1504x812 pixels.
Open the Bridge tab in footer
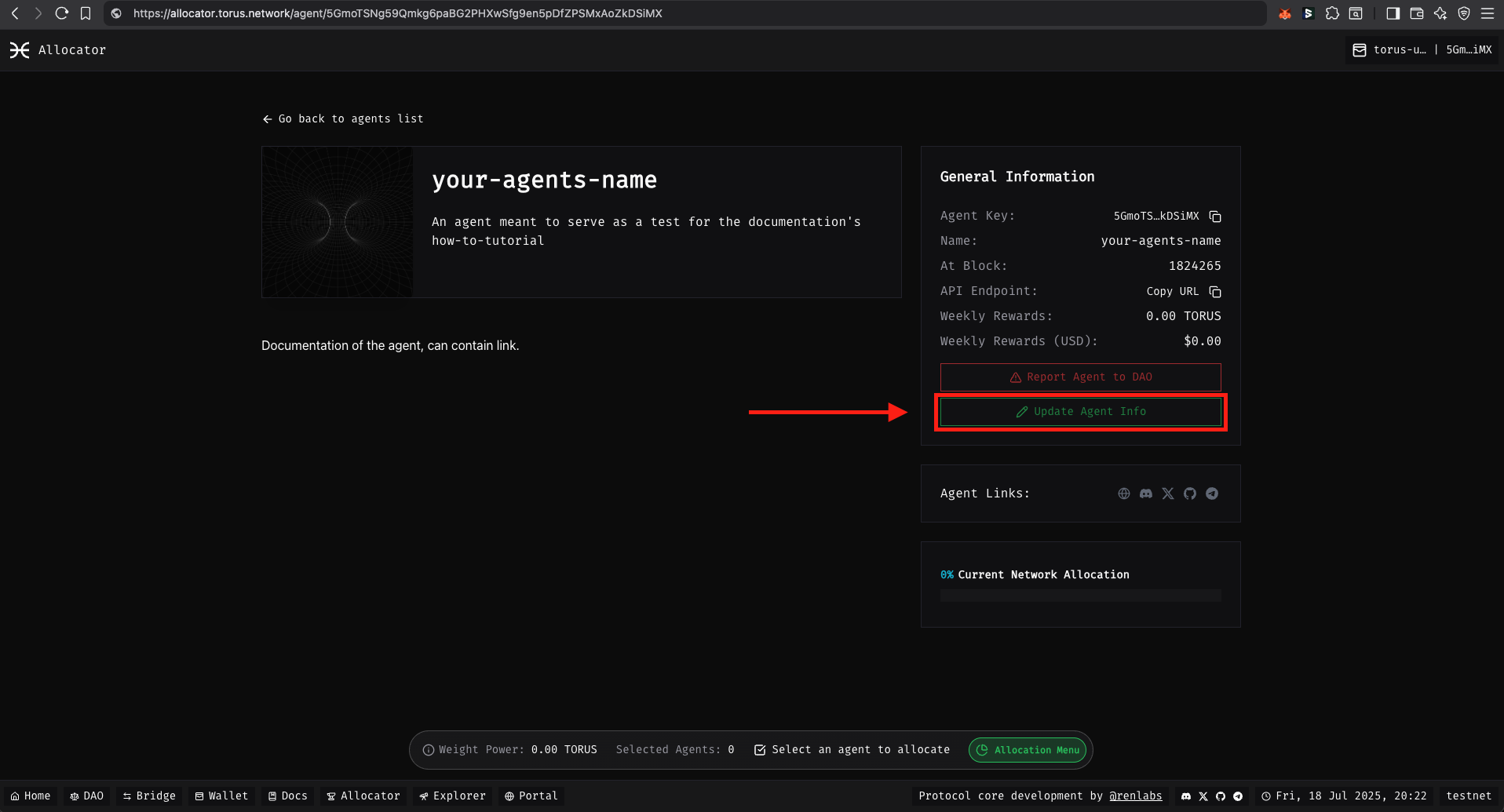tap(149, 796)
